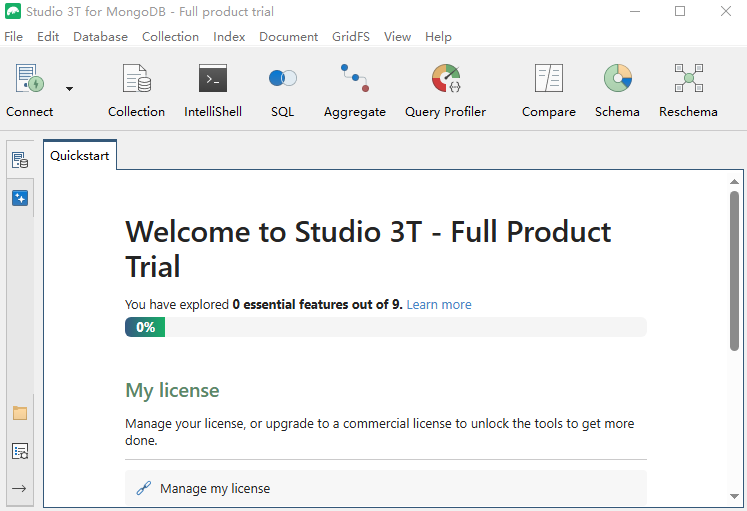Viewport: 747px width, 511px height.
Task: Close the Studio 3T window
Action: point(726,11)
